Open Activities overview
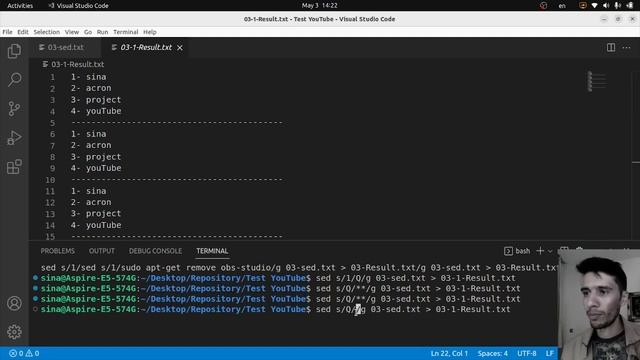The height and width of the screenshot is (360, 640). coord(20,5)
